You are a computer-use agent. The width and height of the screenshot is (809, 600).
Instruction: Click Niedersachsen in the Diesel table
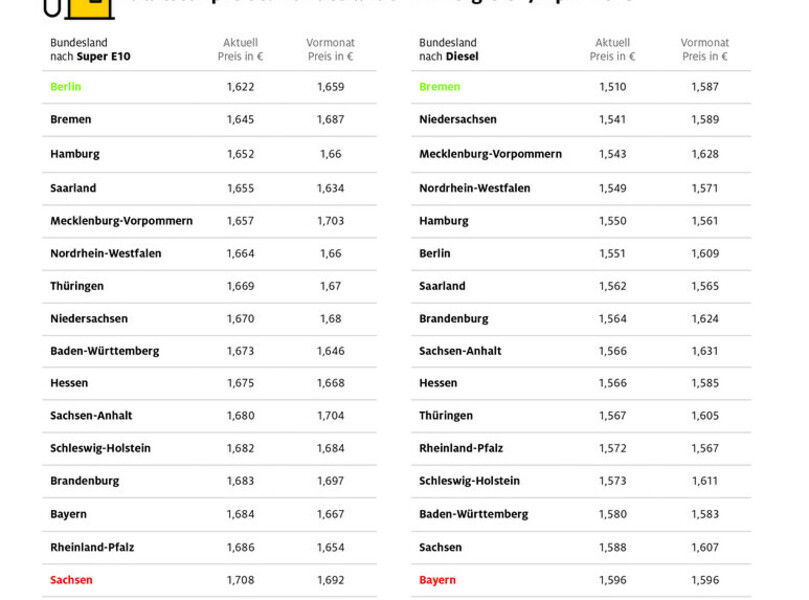tap(457, 120)
